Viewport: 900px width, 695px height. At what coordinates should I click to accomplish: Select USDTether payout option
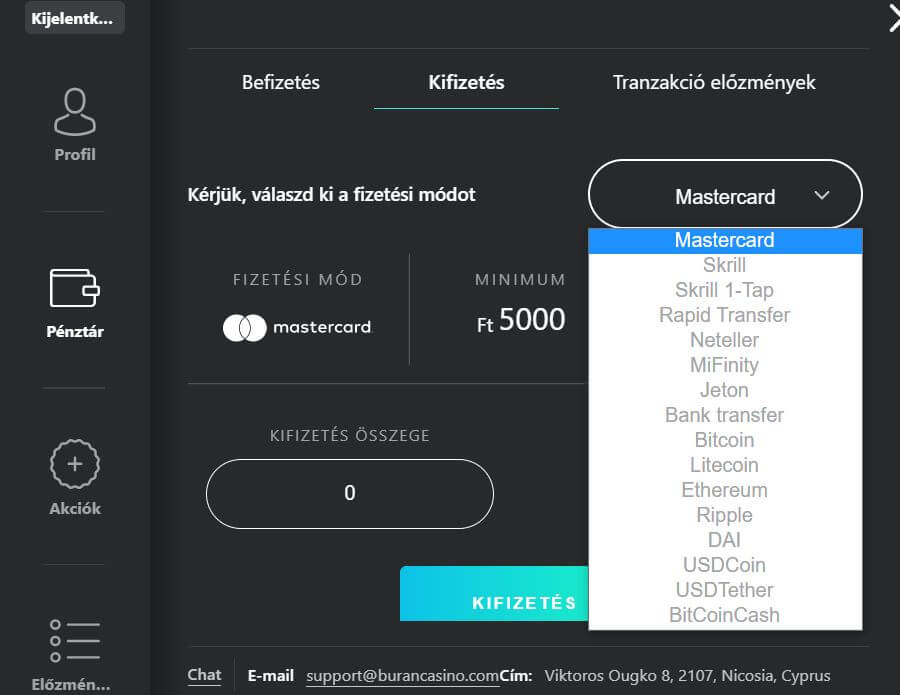[x=725, y=590]
